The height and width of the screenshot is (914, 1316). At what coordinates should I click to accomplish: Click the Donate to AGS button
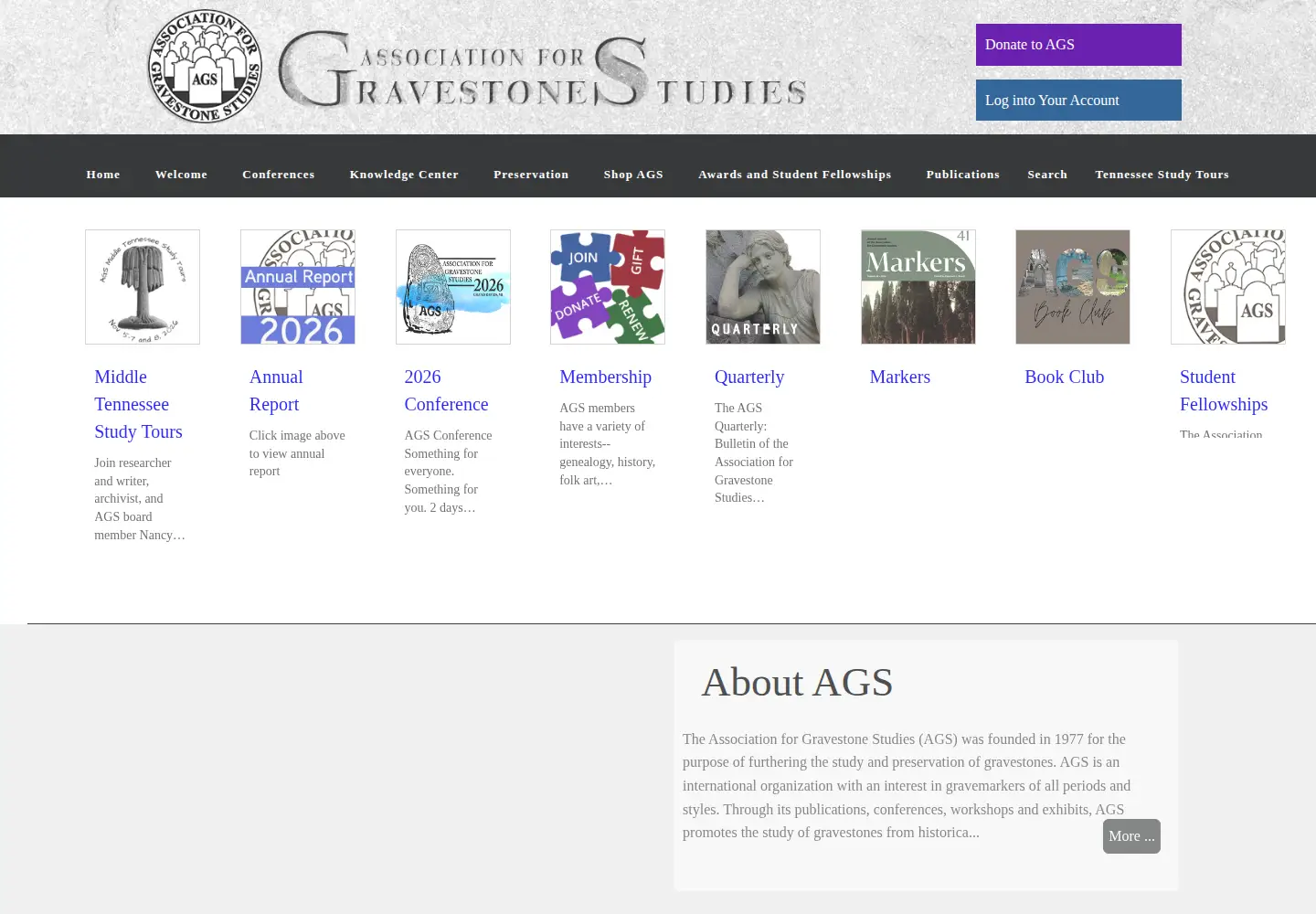[x=1078, y=45]
